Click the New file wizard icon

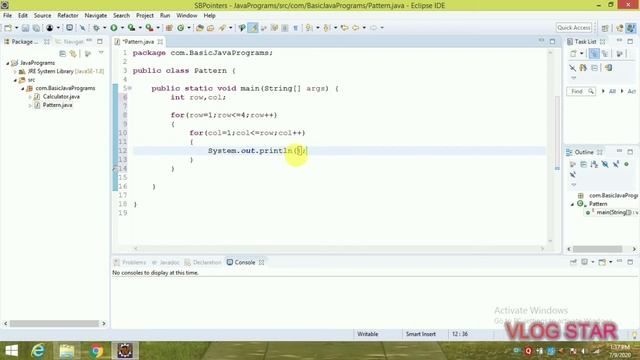(8, 28)
